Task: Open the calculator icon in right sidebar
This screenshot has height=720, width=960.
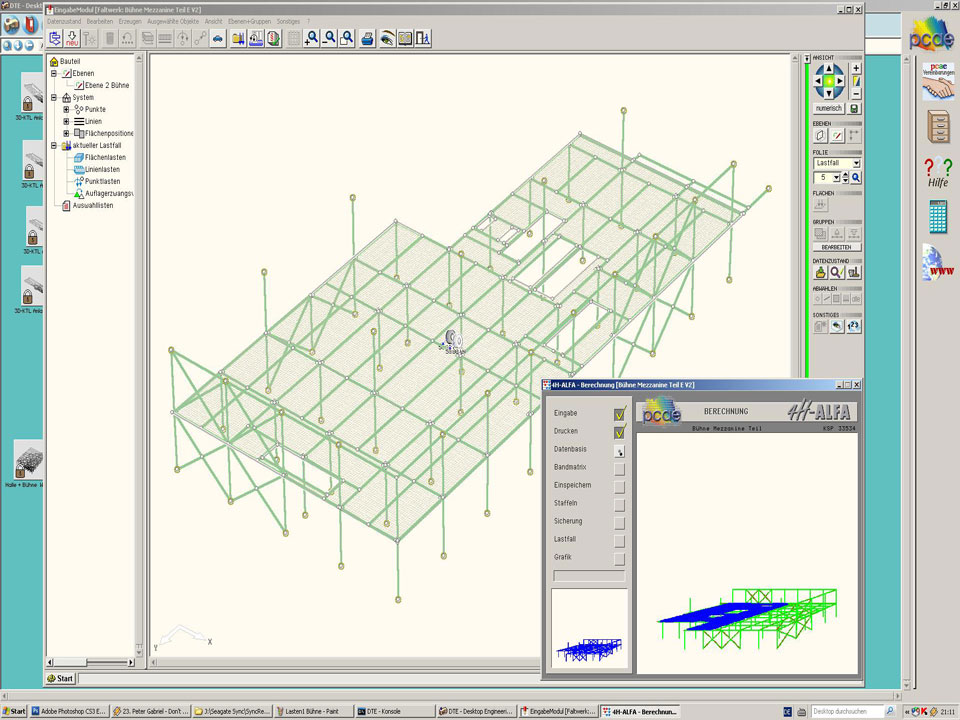Action: click(x=938, y=215)
